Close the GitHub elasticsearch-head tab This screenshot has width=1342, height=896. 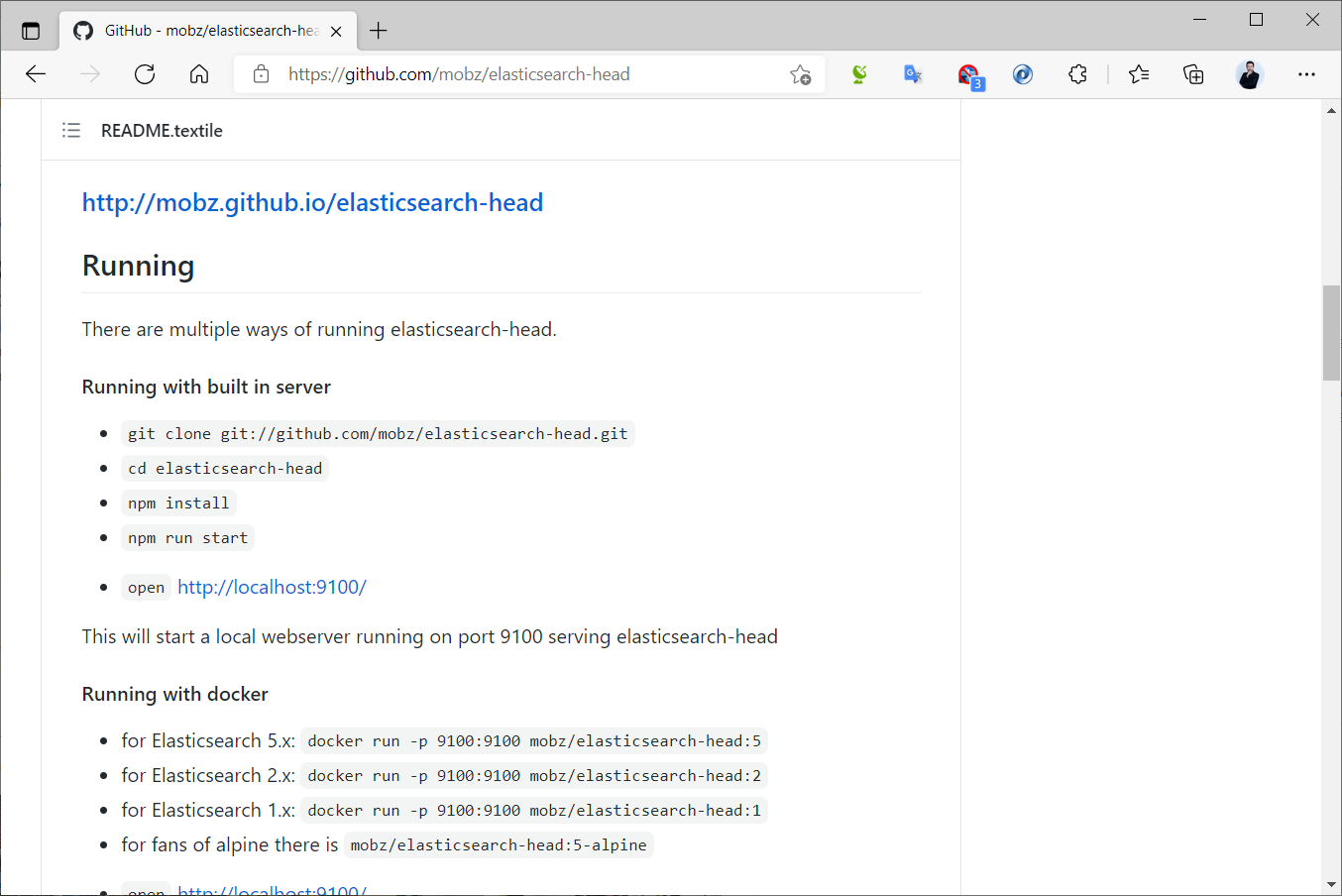click(x=336, y=31)
